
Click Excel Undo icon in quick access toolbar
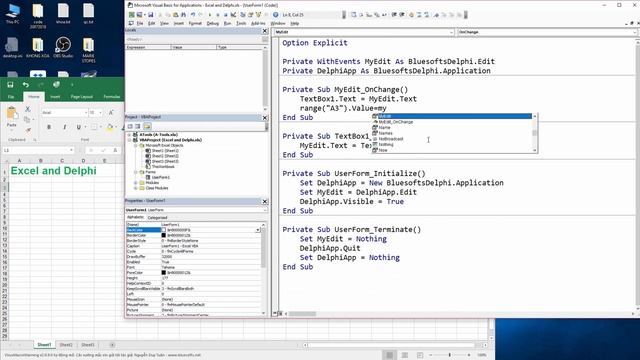coord(26,84)
